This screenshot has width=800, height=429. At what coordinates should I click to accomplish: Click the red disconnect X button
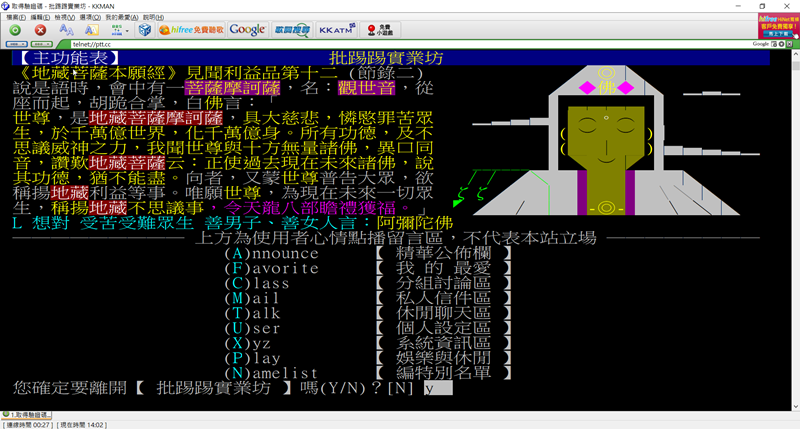(40, 30)
